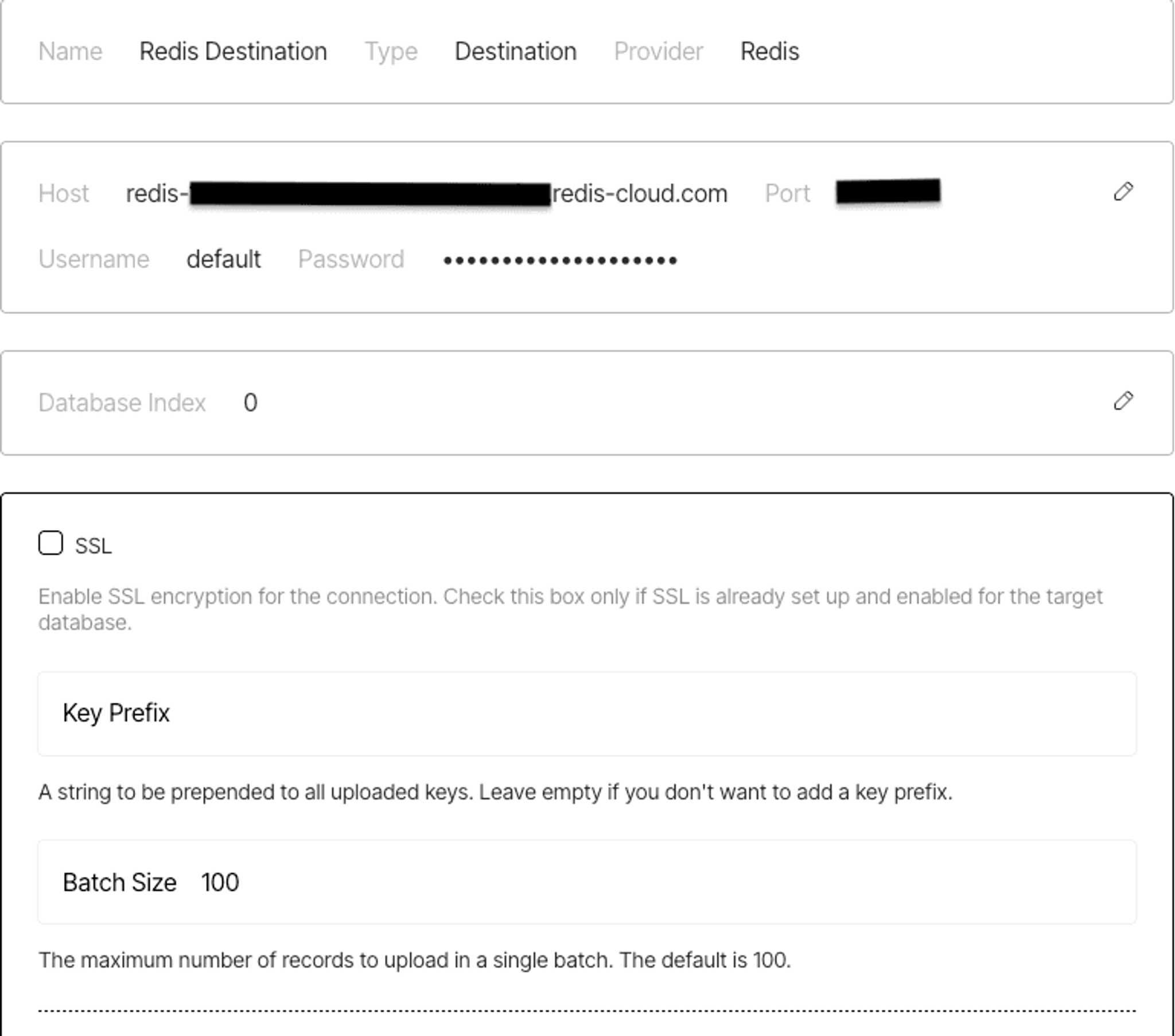Focus the Key Prefix input field
This screenshot has width=1175, height=1036.
coord(587,714)
